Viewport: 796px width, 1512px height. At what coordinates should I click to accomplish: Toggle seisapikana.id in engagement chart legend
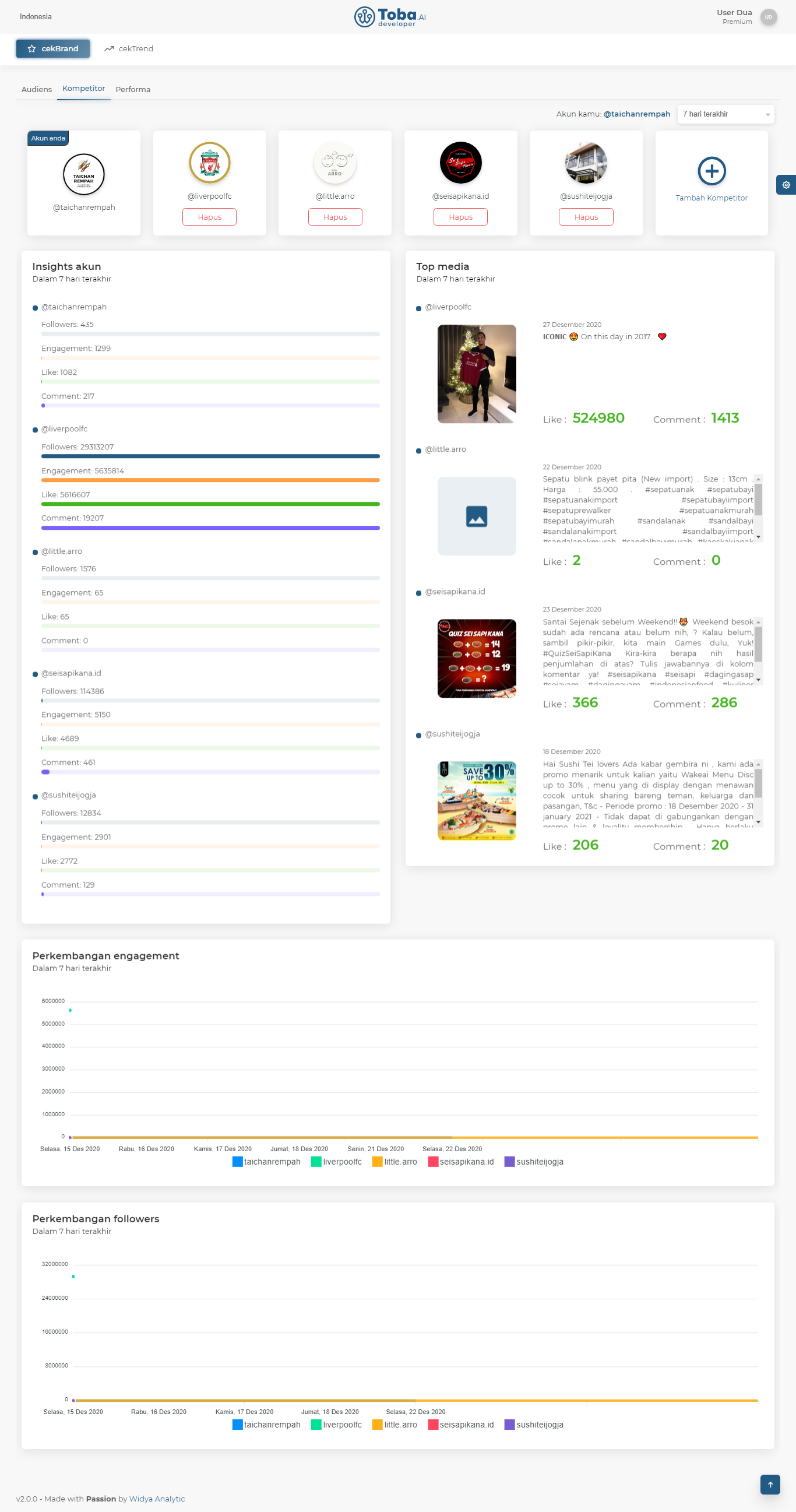[x=461, y=1162]
